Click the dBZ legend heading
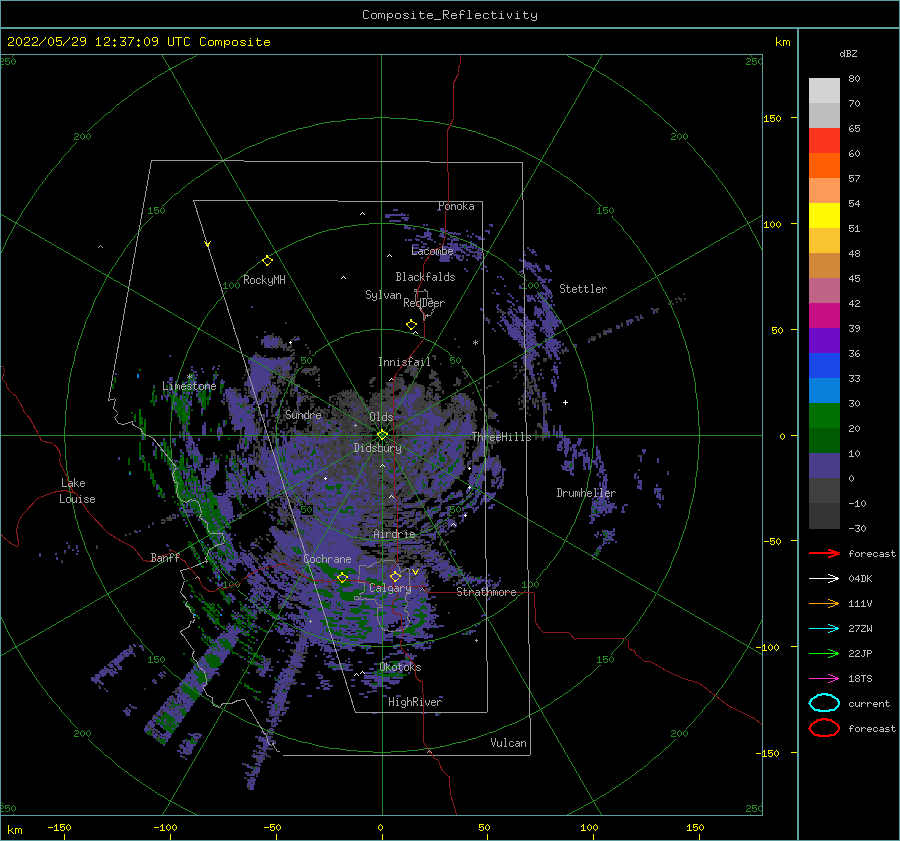The image size is (900, 841). 848,53
